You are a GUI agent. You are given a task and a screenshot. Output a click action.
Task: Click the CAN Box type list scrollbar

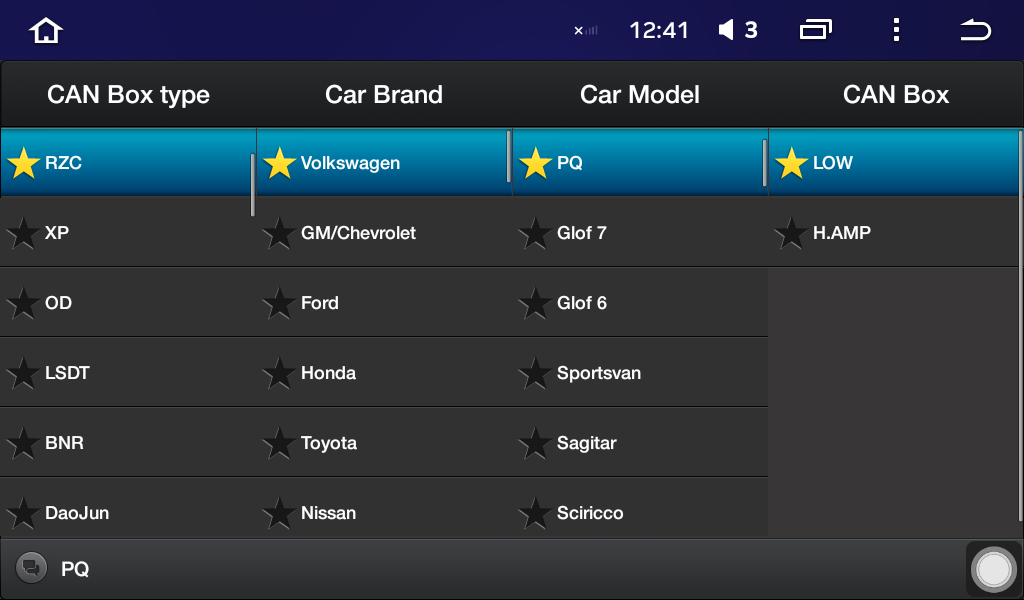coord(253,185)
